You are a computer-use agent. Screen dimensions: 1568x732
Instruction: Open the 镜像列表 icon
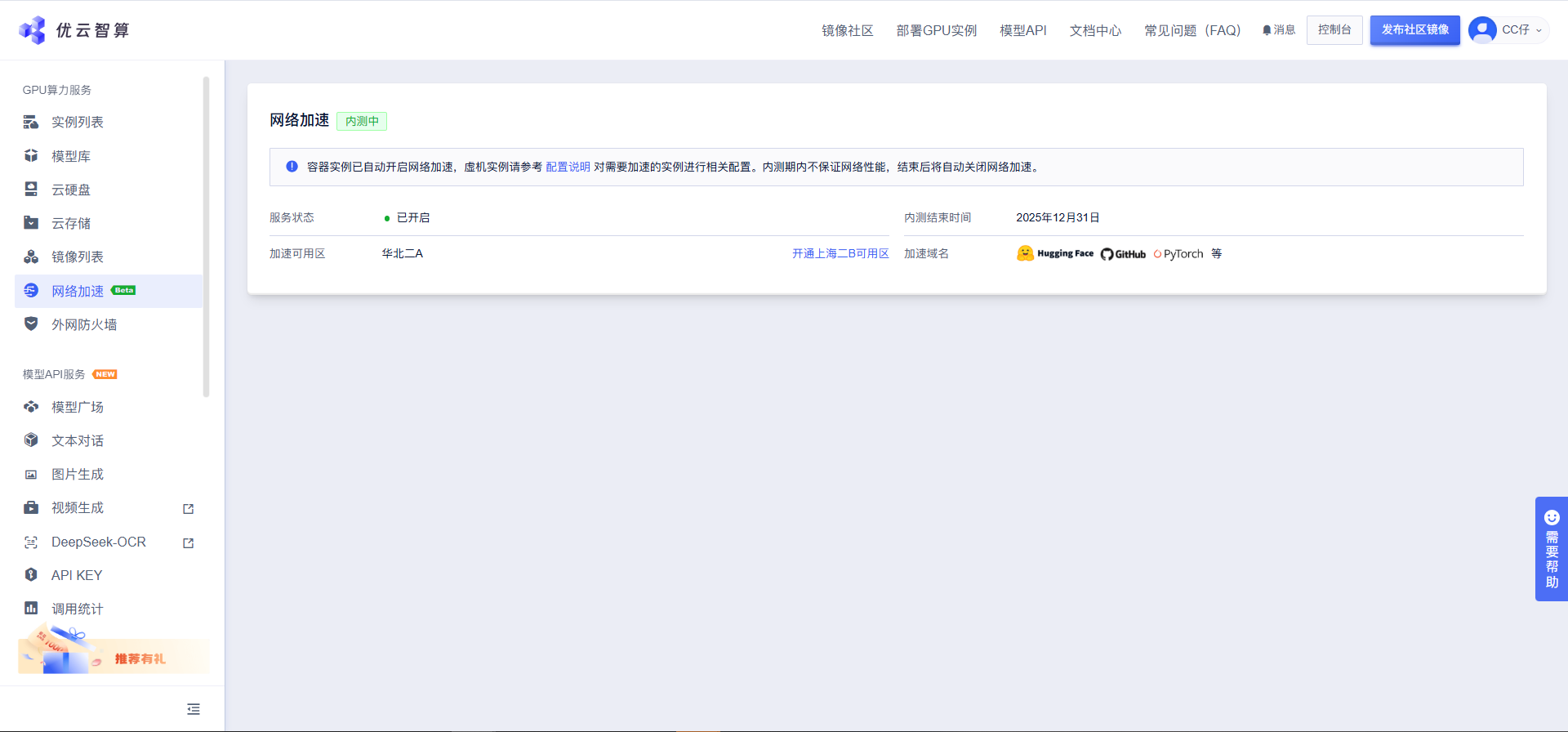coord(31,257)
